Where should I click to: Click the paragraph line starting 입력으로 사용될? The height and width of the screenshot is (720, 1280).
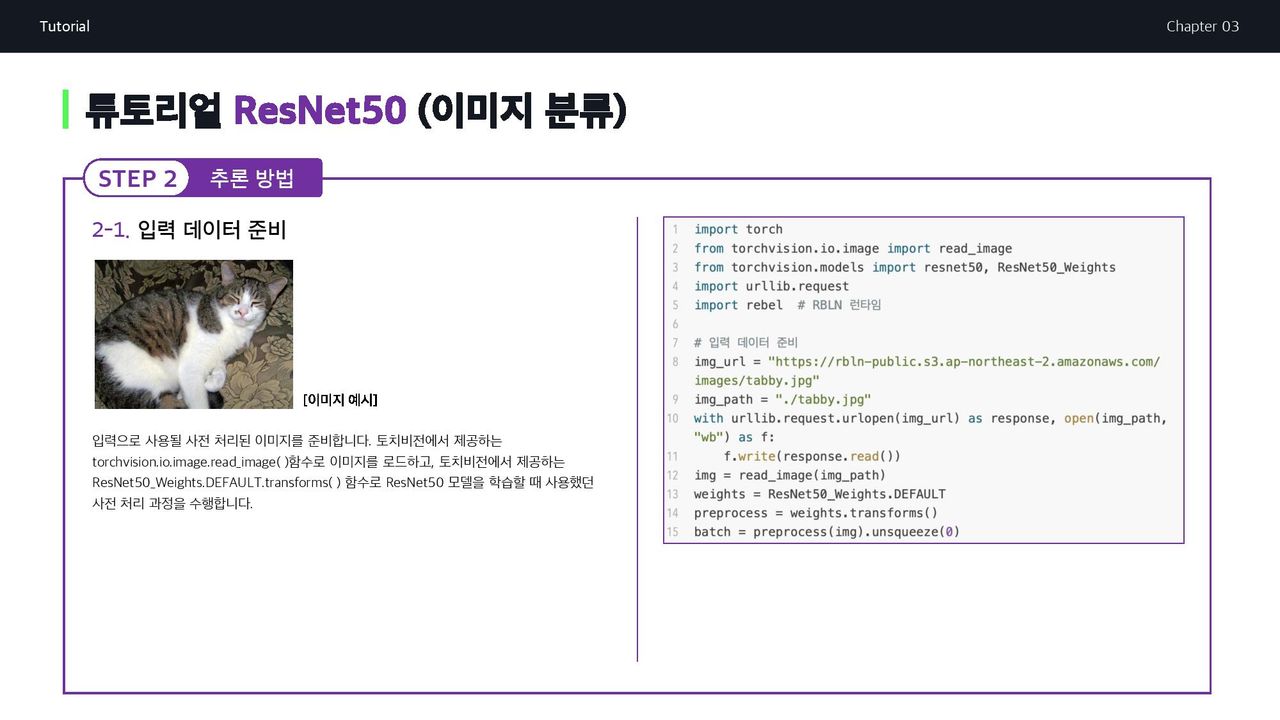(x=297, y=440)
